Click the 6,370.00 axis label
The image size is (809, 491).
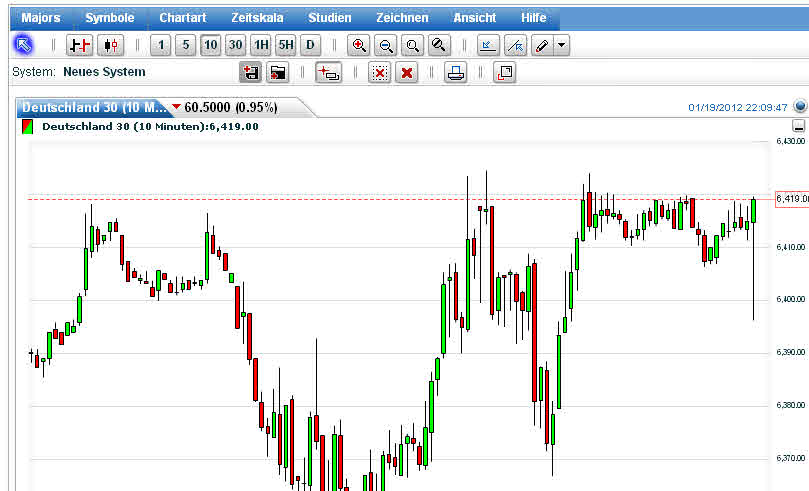(x=790, y=458)
